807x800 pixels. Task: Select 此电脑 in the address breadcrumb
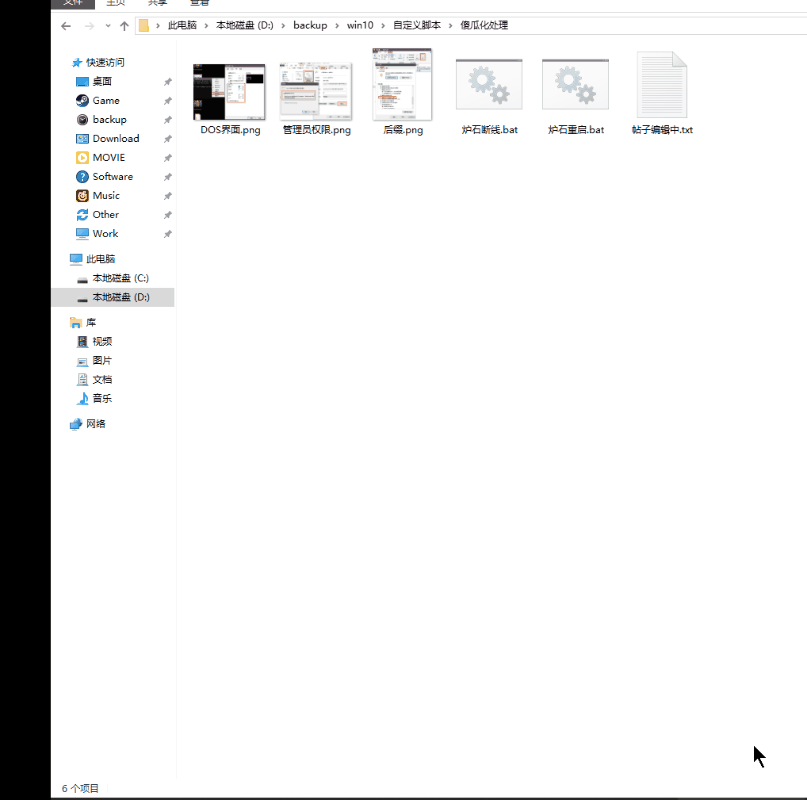click(182, 25)
